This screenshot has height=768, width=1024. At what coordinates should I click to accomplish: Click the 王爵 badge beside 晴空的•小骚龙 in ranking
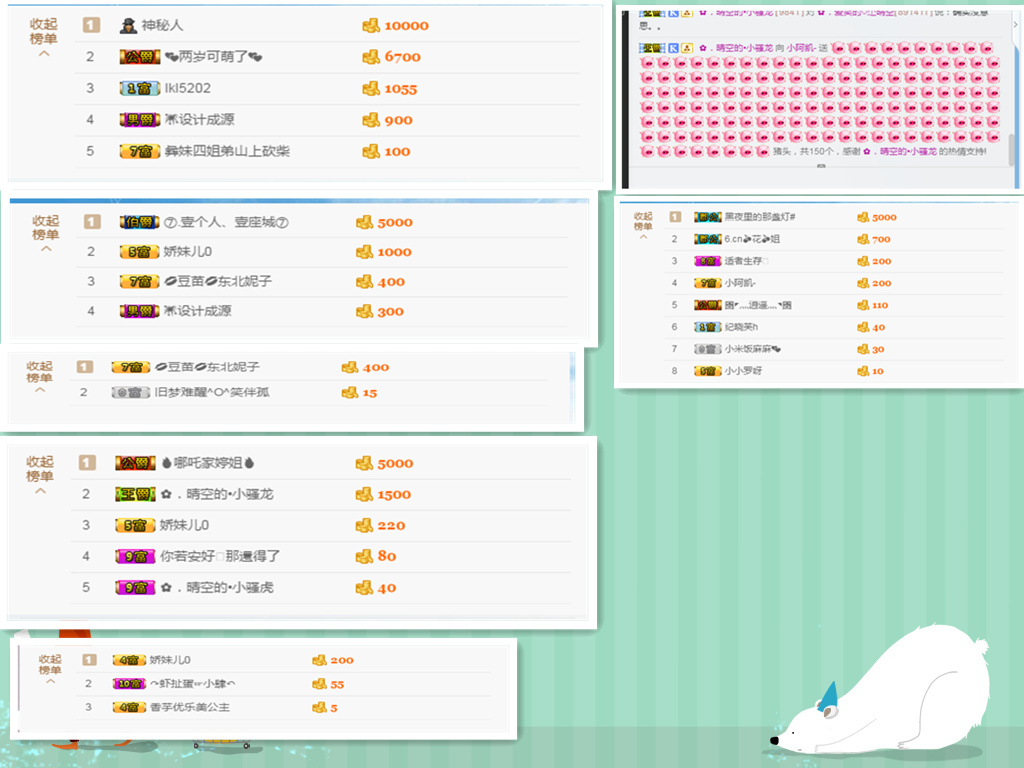pos(135,494)
